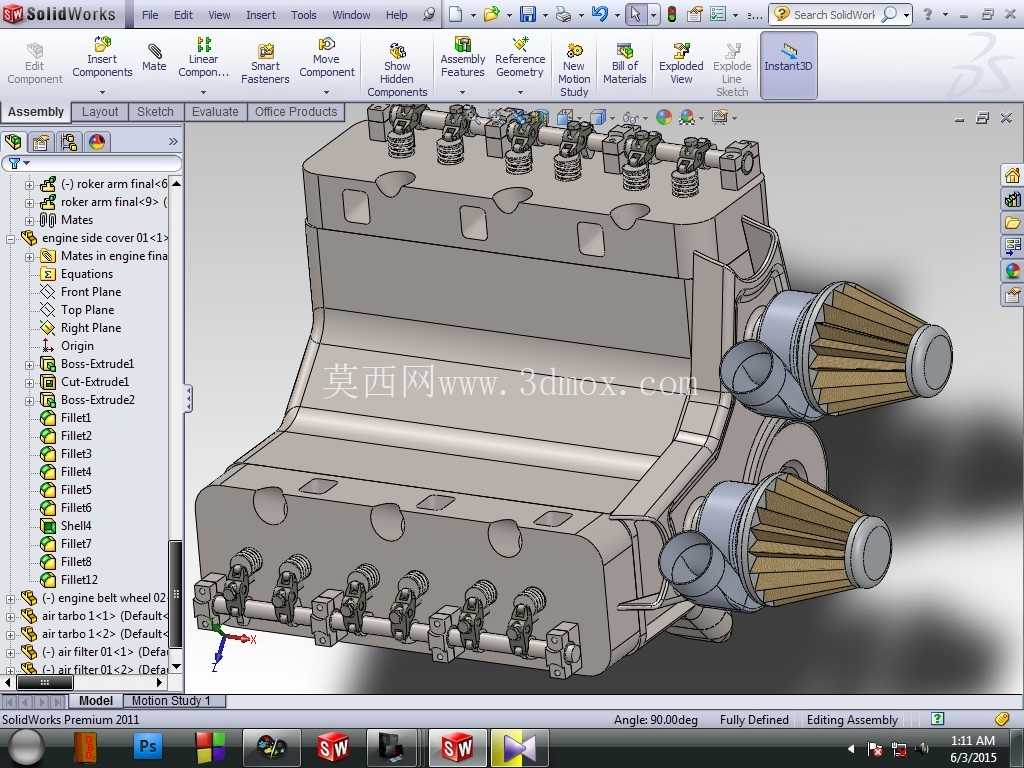Expand the Cut-Extrude1 feature
Screen dimensions: 1024x768
pos(29,383)
